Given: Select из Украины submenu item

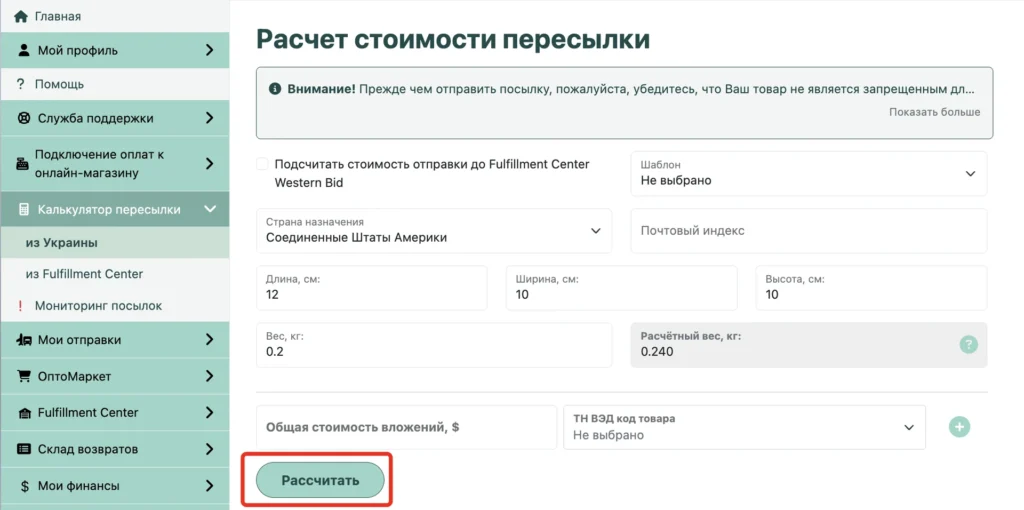Looking at the screenshot, I should (114, 243).
